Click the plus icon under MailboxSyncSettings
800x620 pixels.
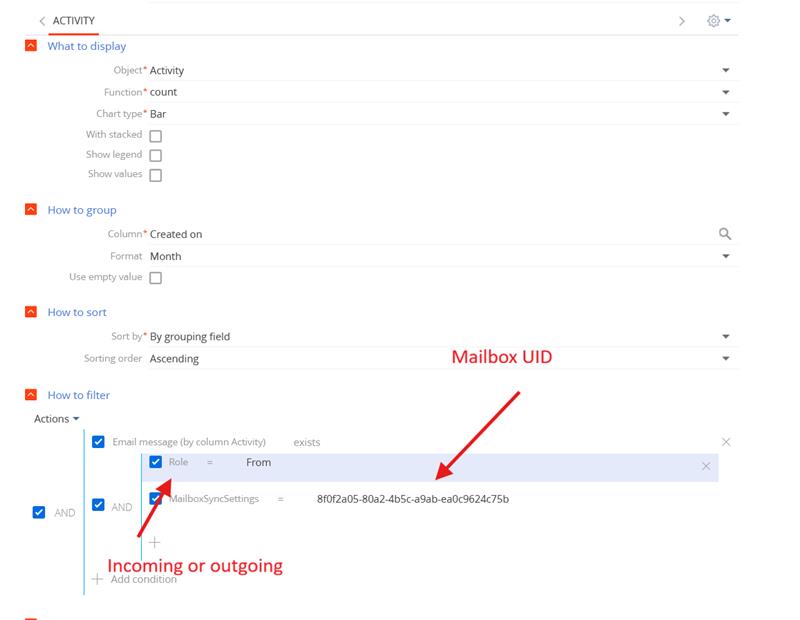pos(154,542)
